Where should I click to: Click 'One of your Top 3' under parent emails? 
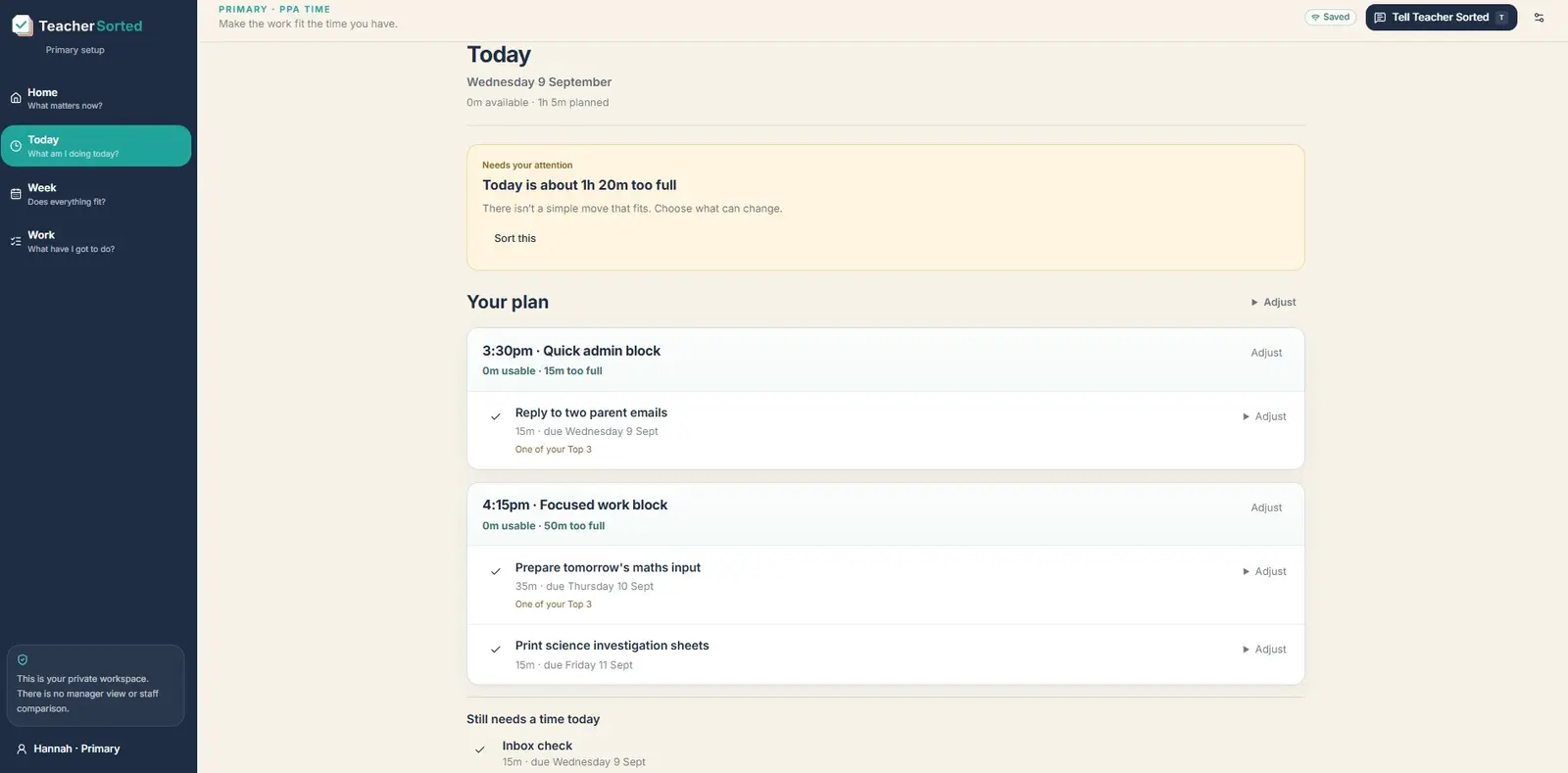tap(554, 450)
